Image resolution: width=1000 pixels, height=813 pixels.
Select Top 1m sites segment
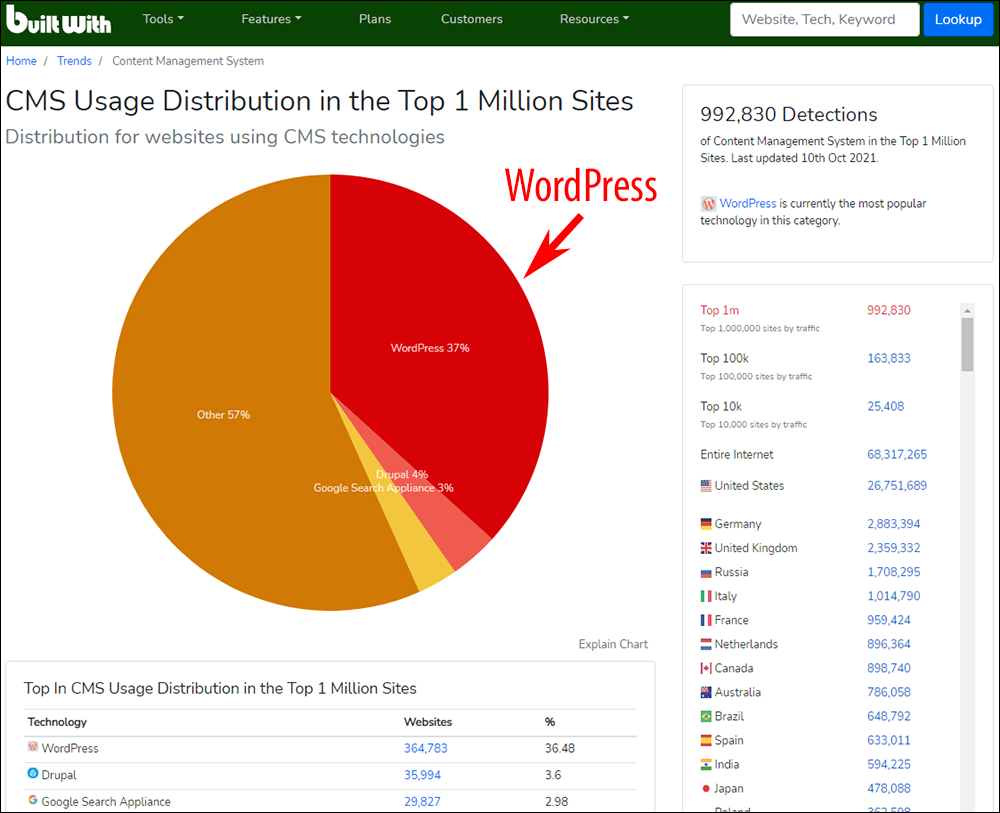pyautogui.click(x=719, y=310)
